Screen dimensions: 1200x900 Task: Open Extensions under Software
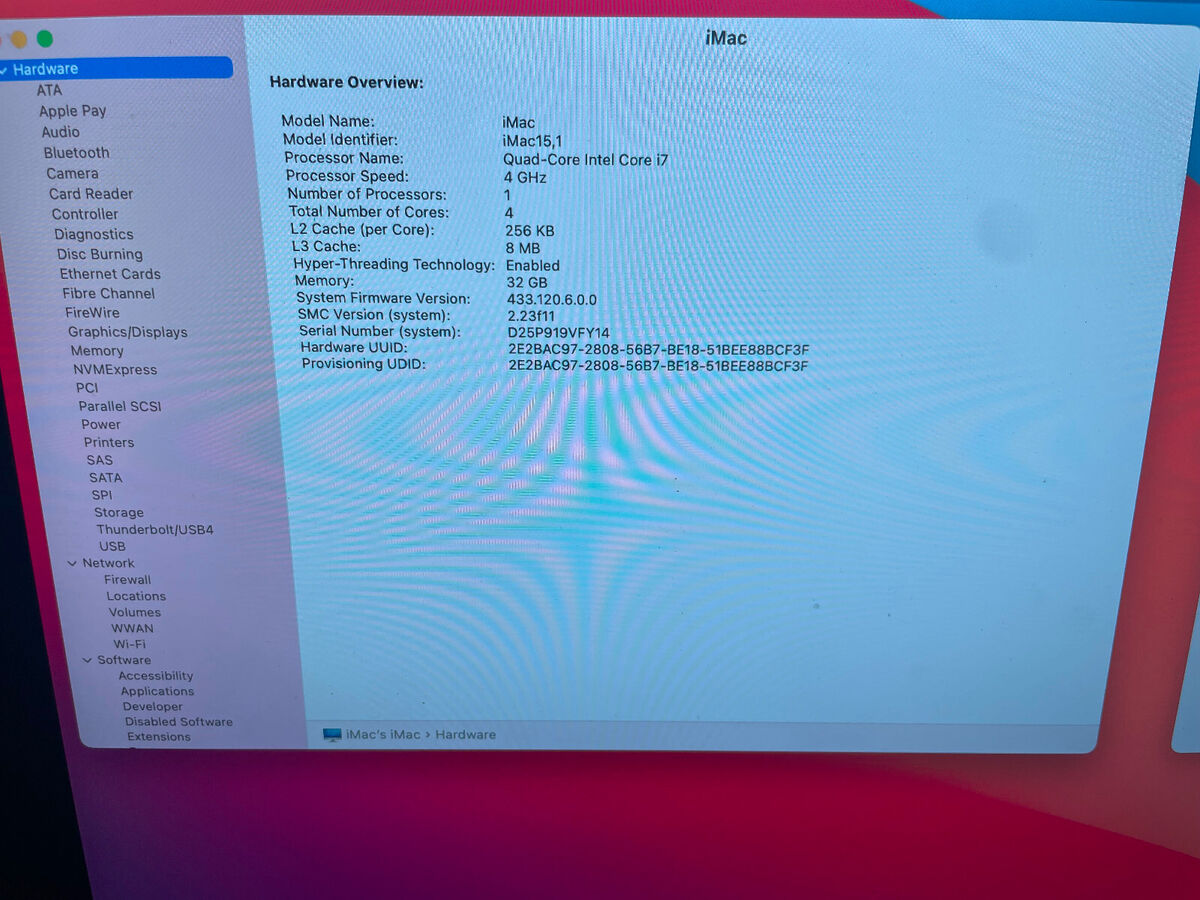[159, 737]
